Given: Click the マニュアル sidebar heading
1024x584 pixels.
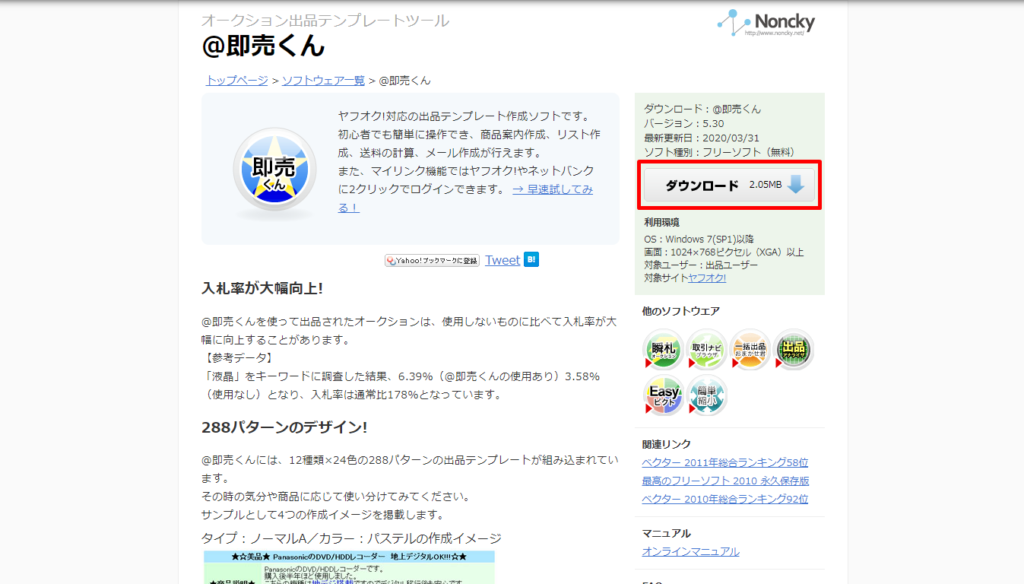Looking at the screenshot, I should 666,533.
